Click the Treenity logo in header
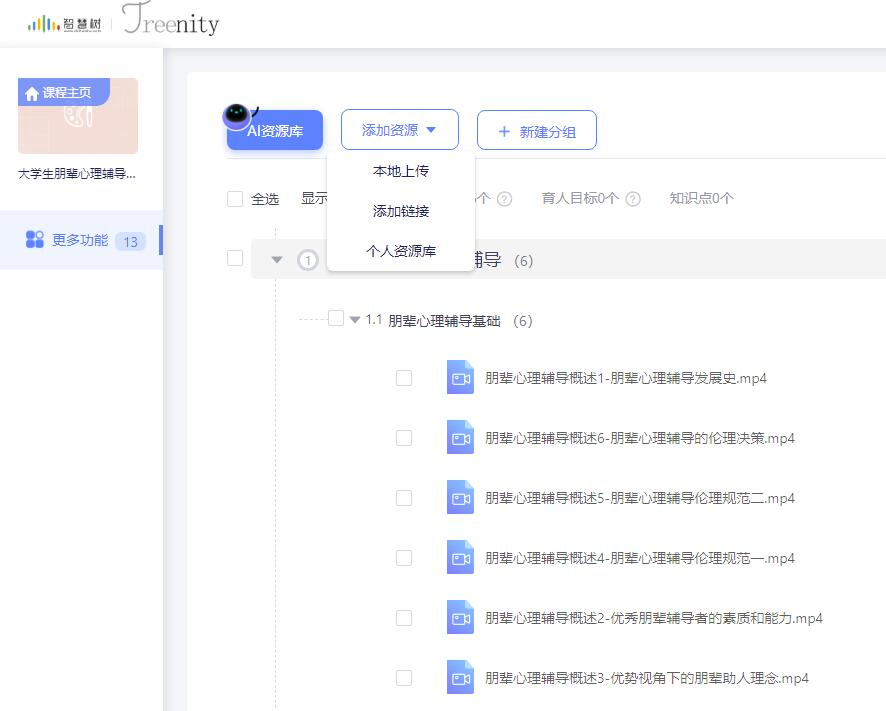 coord(171,23)
